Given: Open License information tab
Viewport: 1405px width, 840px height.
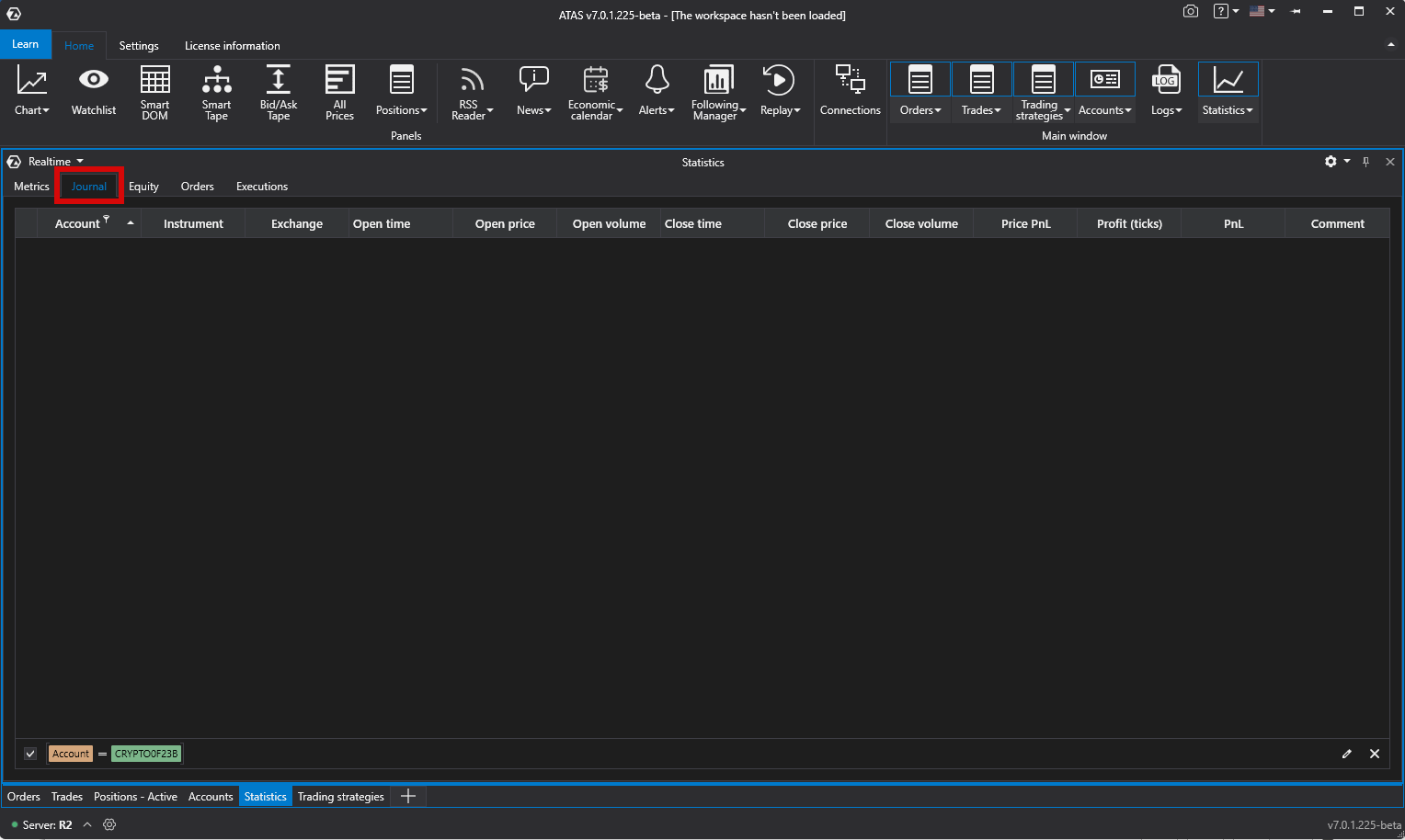Looking at the screenshot, I should [233, 46].
